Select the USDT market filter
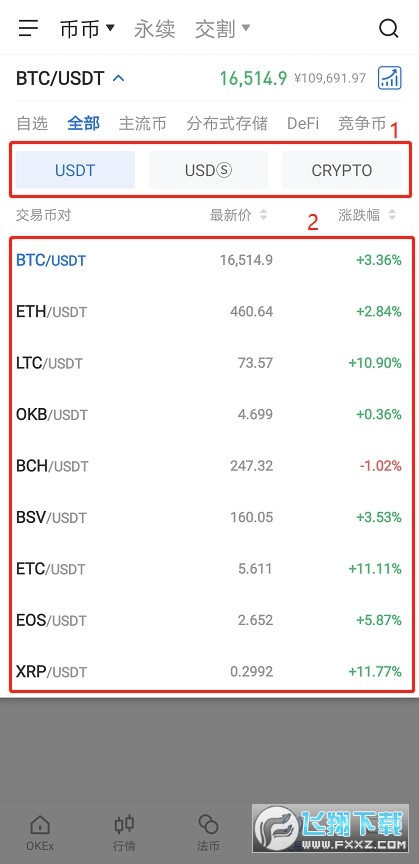 (75, 170)
